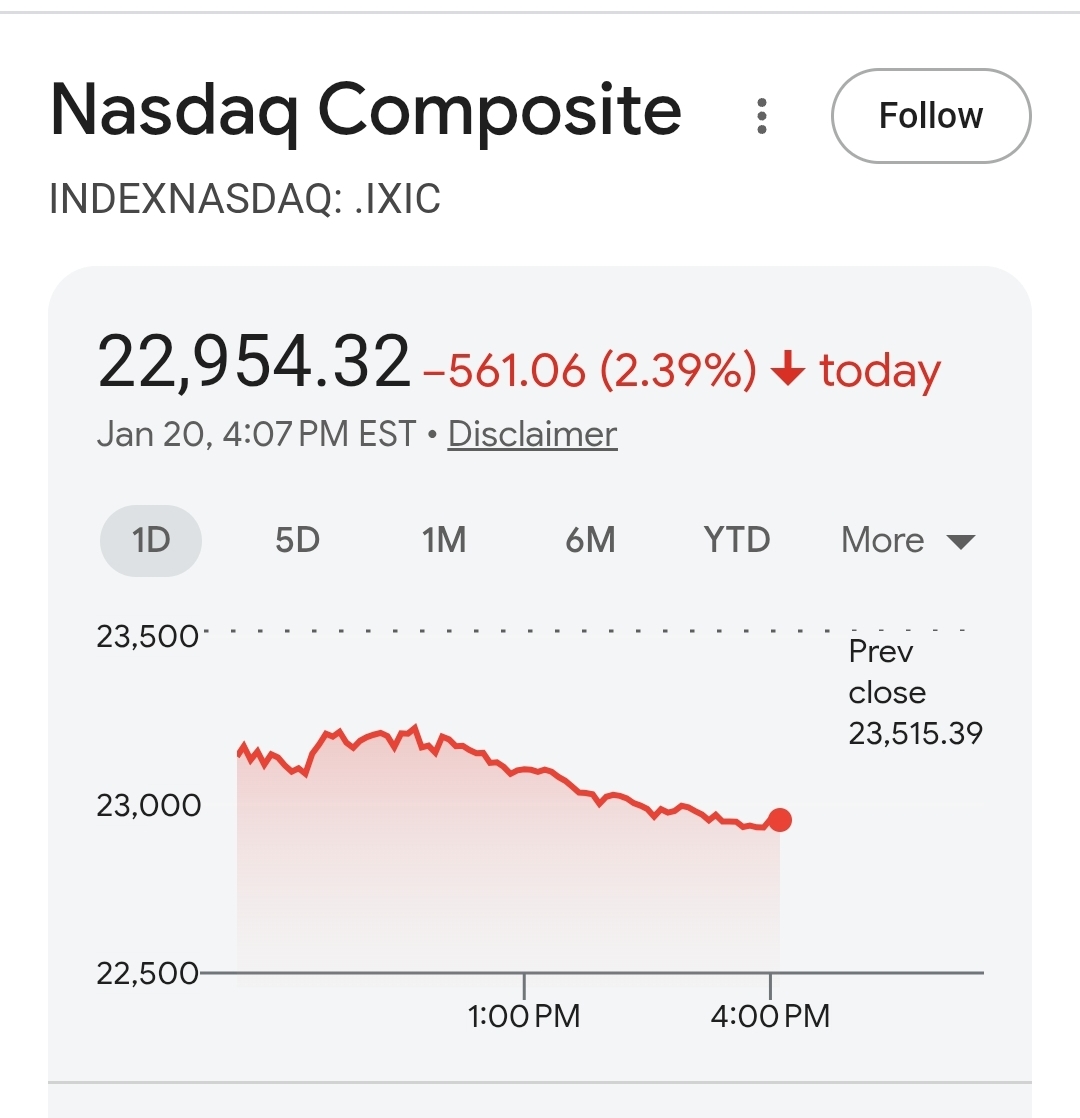Click the red current-price dot on chart
Screen dimensions: 1080x1118
tap(780, 820)
